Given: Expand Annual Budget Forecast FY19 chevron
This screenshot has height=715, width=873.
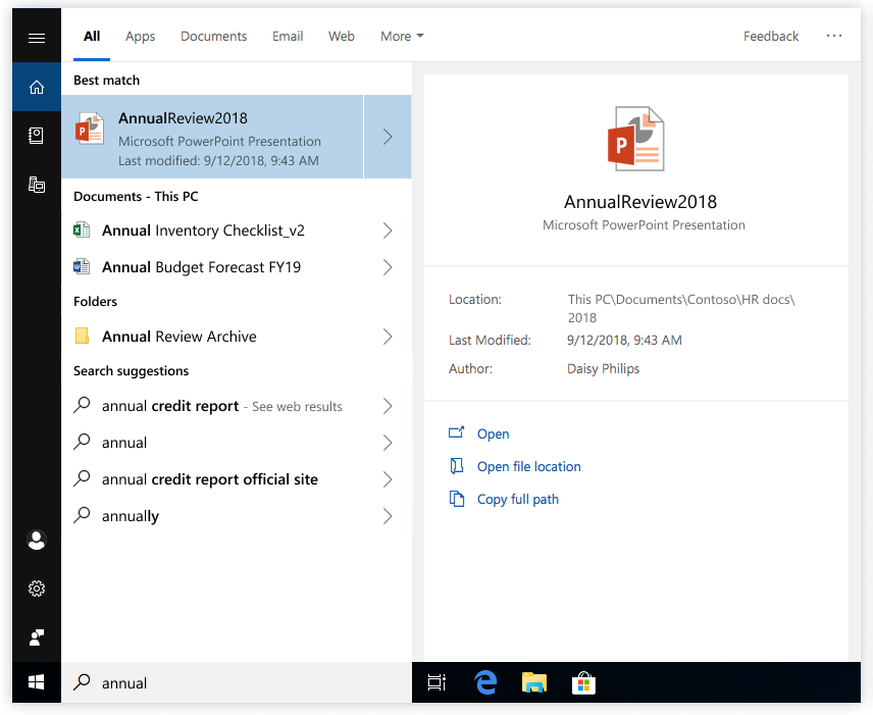Looking at the screenshot, I should tap(388, 267).
